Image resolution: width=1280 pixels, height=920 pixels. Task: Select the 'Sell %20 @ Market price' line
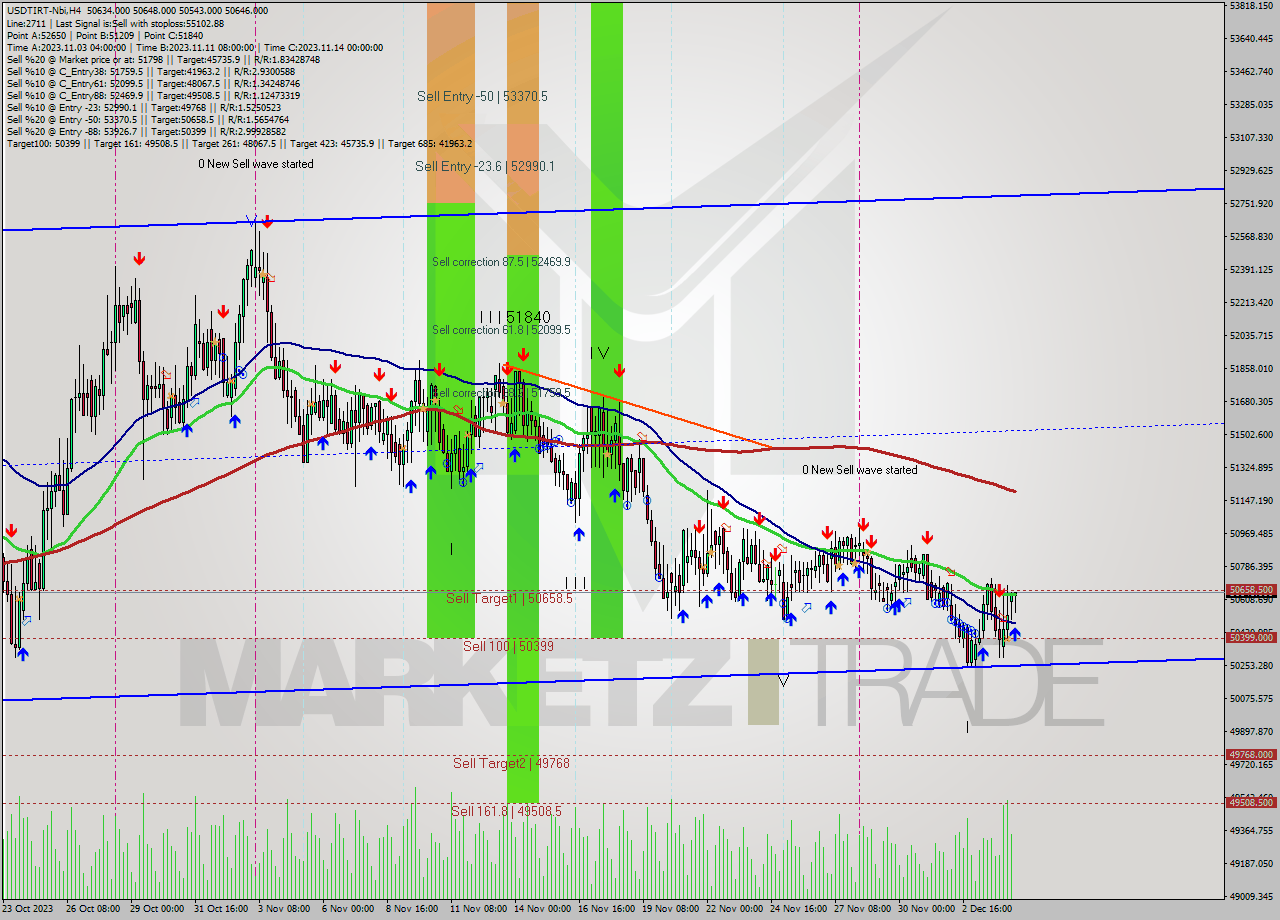pos(163,60)
